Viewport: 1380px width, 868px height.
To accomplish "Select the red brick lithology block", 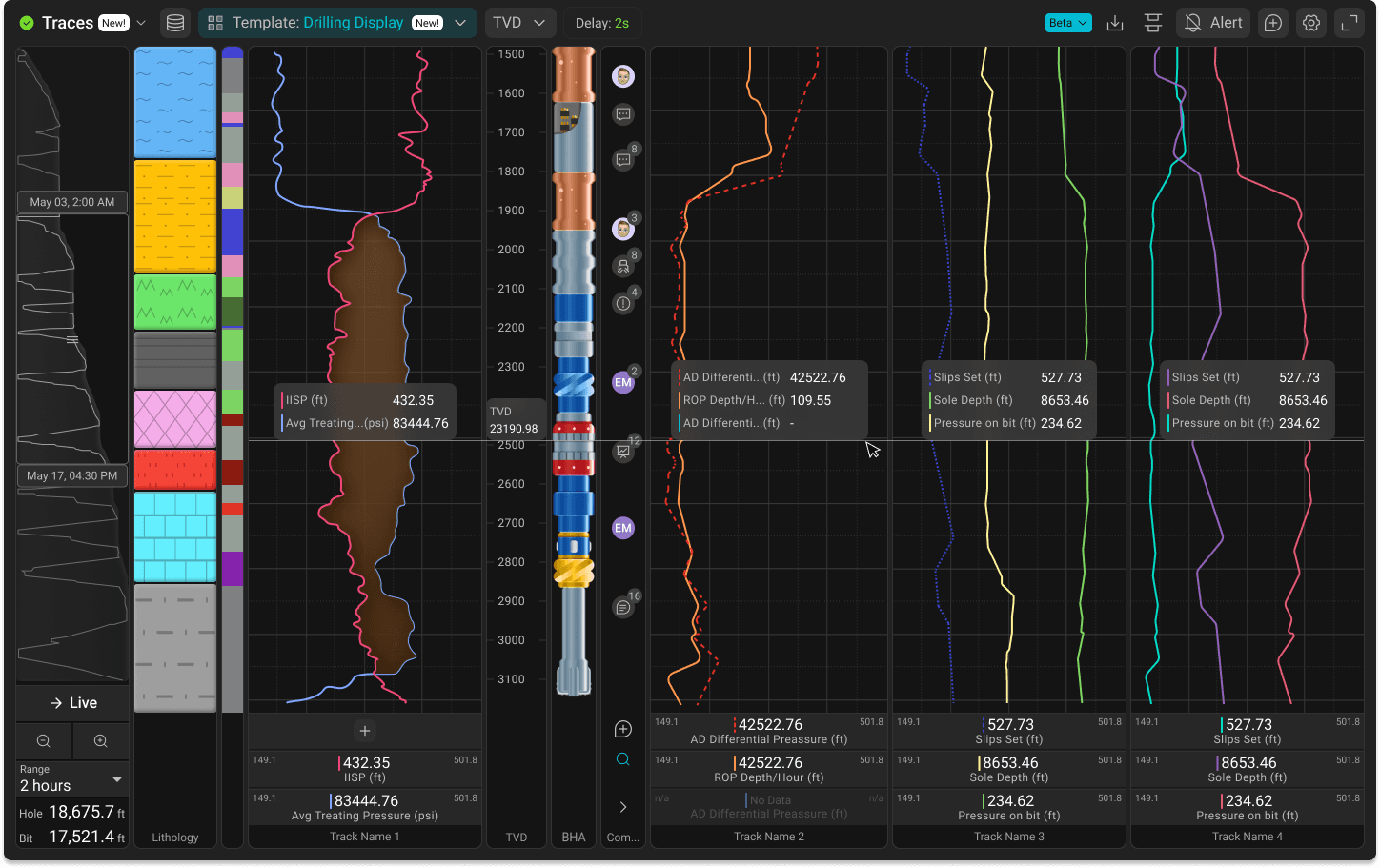I will (x=175, y=470).
